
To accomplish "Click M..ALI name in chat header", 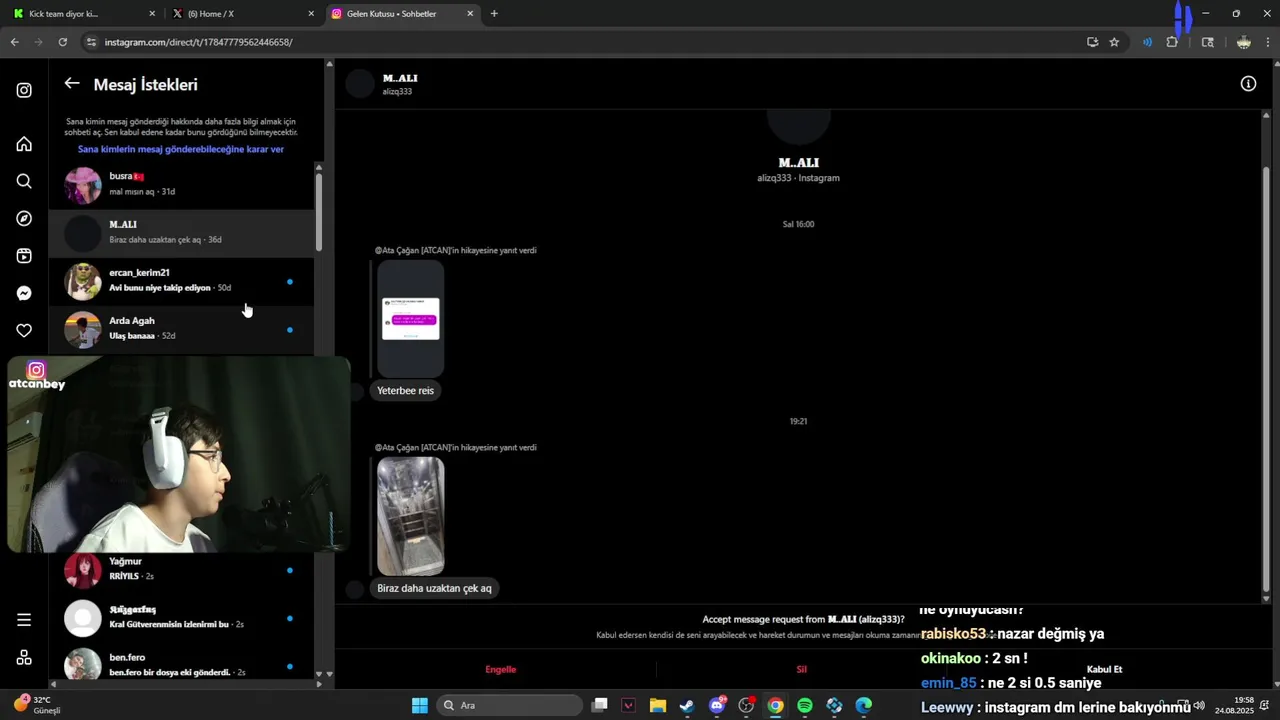I will point(400,78).
